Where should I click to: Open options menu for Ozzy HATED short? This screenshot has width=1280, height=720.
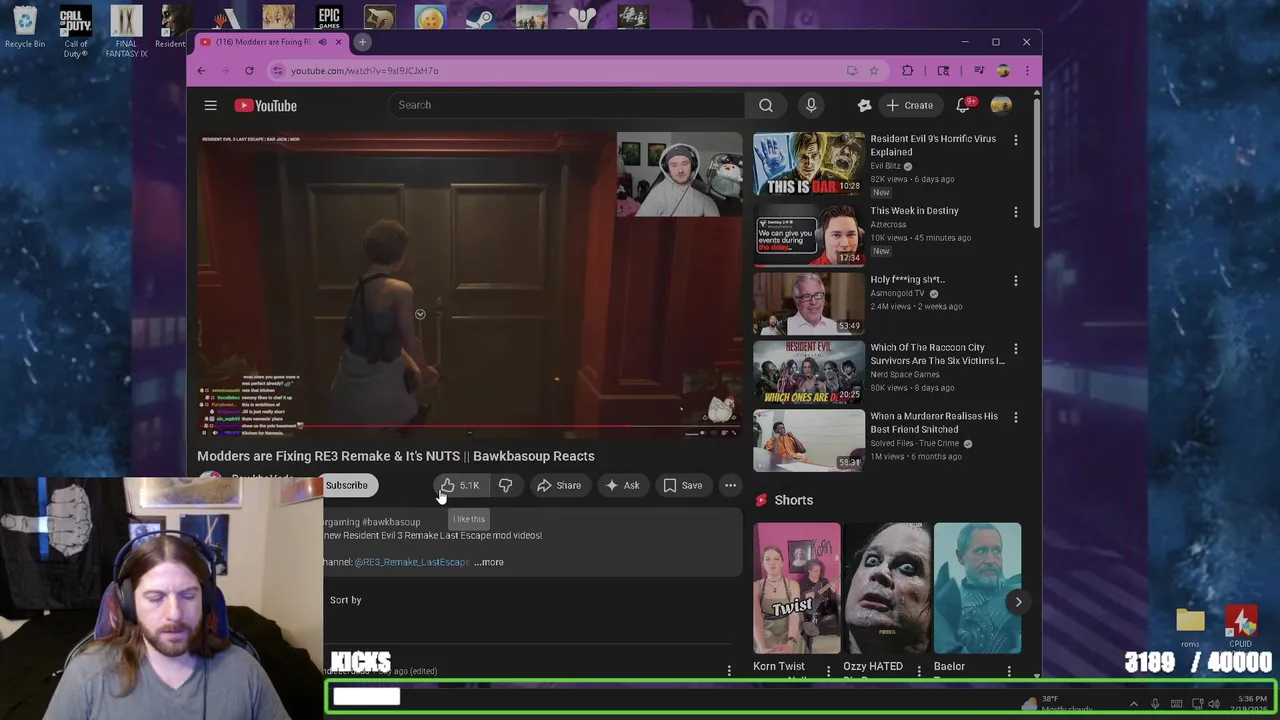click(918, 671)
